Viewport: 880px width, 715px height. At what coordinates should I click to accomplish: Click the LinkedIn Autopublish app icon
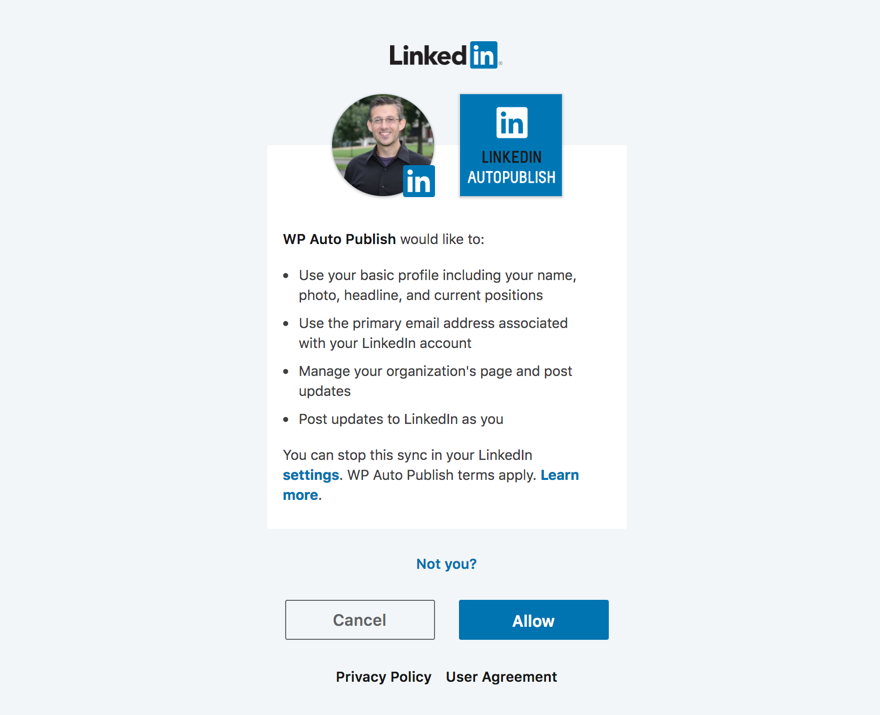[x=510, y=144]
